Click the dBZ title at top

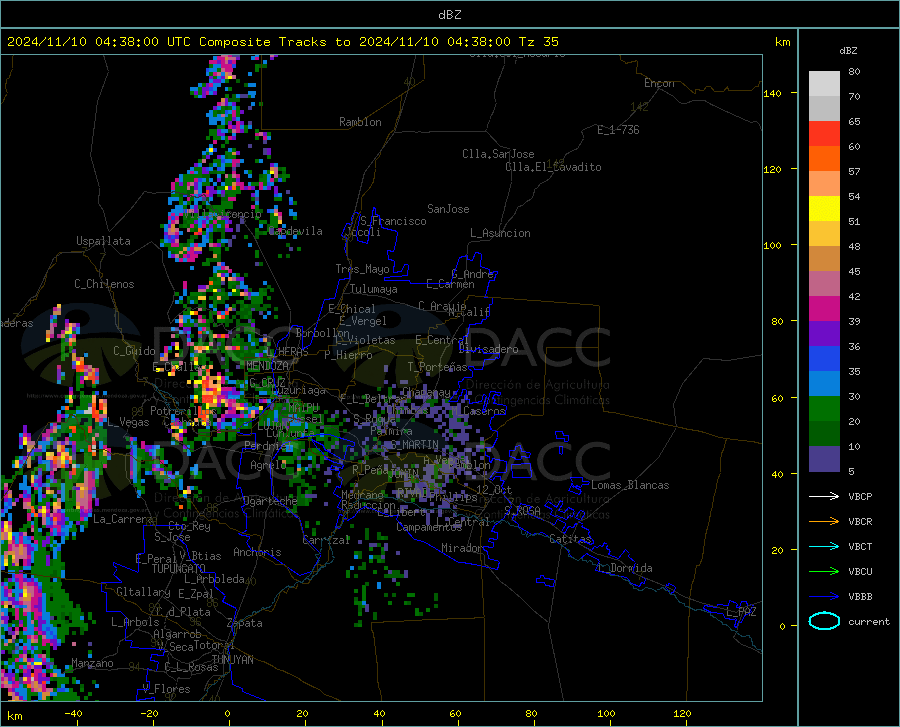[449, 15]
